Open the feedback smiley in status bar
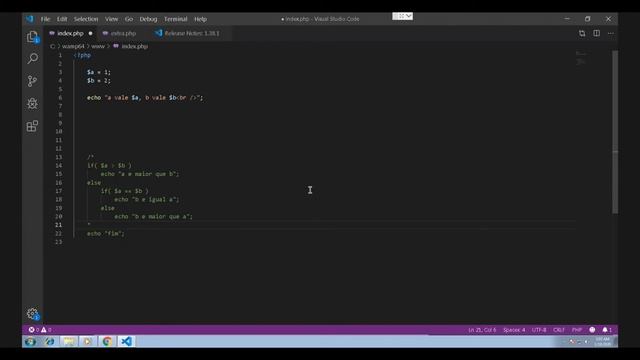The width and height of the screenshot is (640, 360). click(x=592, y=329)
